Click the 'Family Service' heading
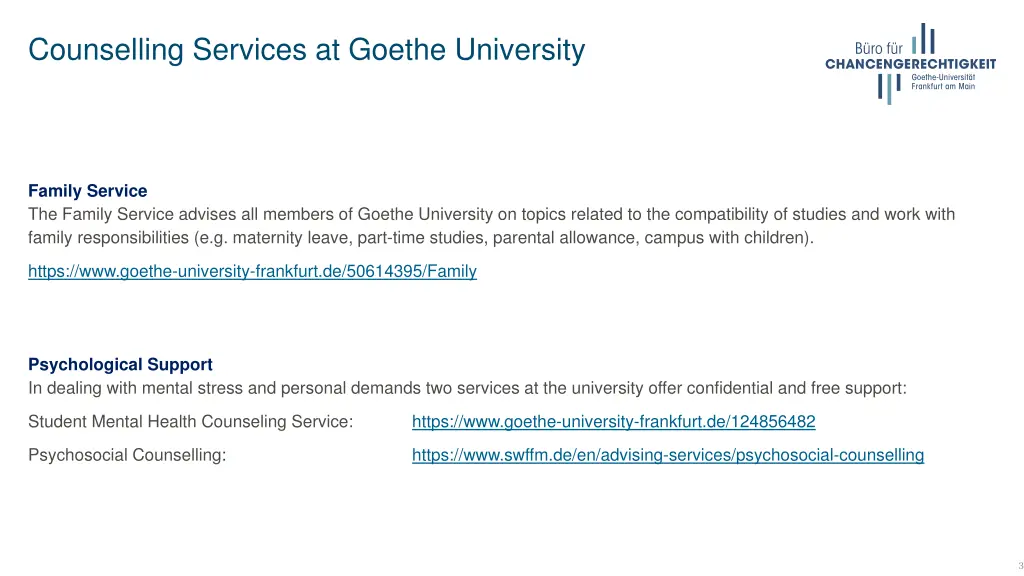This screenshot has height=576, width=1024. pyautogui.click(x=88, y=190)
